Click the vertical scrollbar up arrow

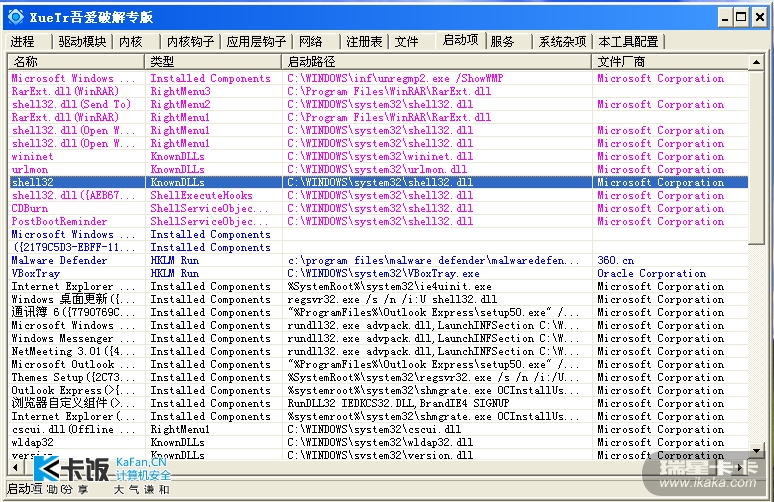click(x=756, y=62)
